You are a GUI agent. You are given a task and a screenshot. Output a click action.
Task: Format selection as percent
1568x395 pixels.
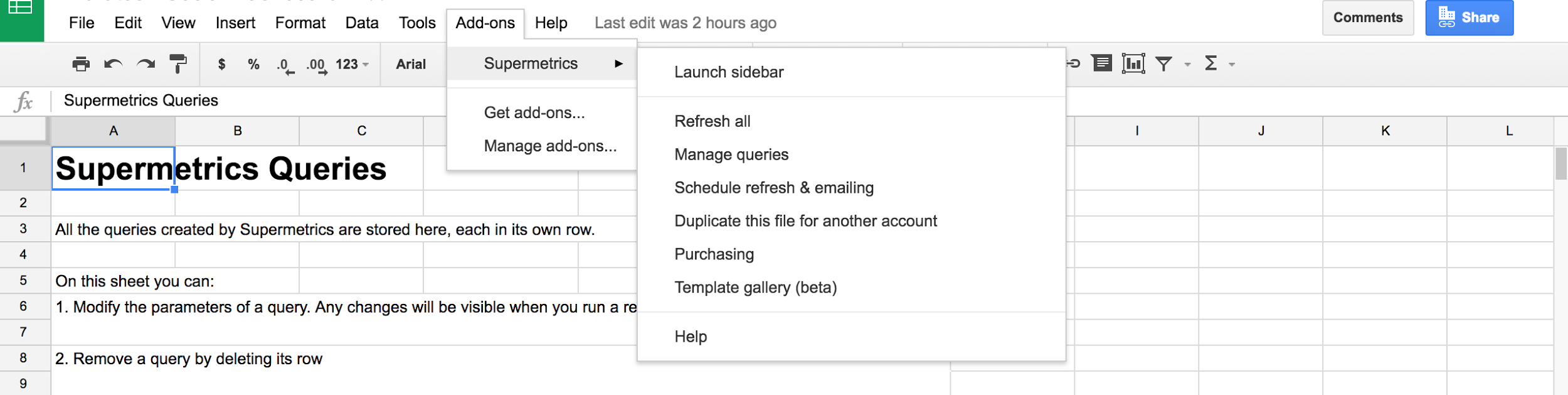pyautogui.click(x=253, y=64)
